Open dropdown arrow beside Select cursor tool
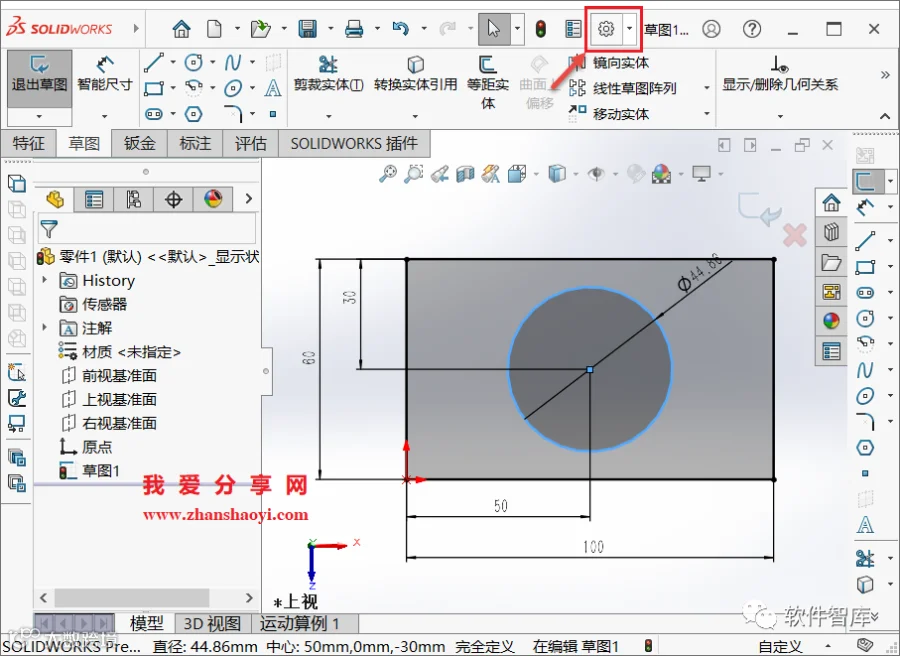Image resolution: width=900 pixels, height=656 pixels. (517, 28)
